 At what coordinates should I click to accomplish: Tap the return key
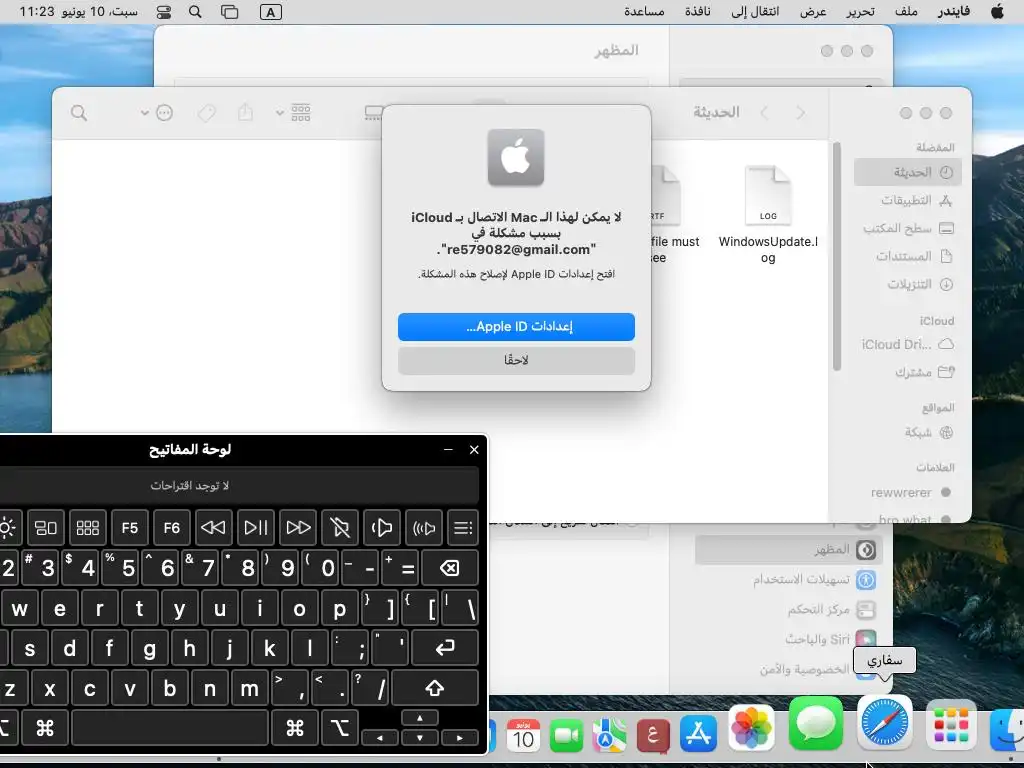(x=445, y=648)
